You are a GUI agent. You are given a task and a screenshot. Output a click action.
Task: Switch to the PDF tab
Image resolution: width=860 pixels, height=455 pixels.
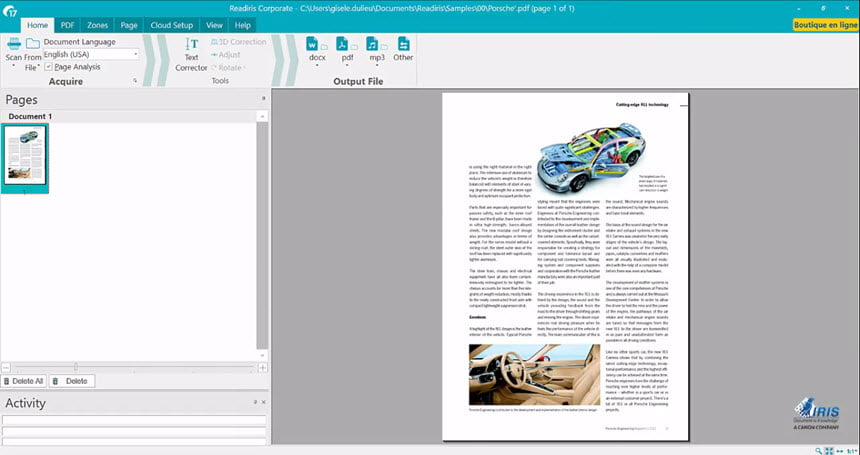[x=67, y=25]
